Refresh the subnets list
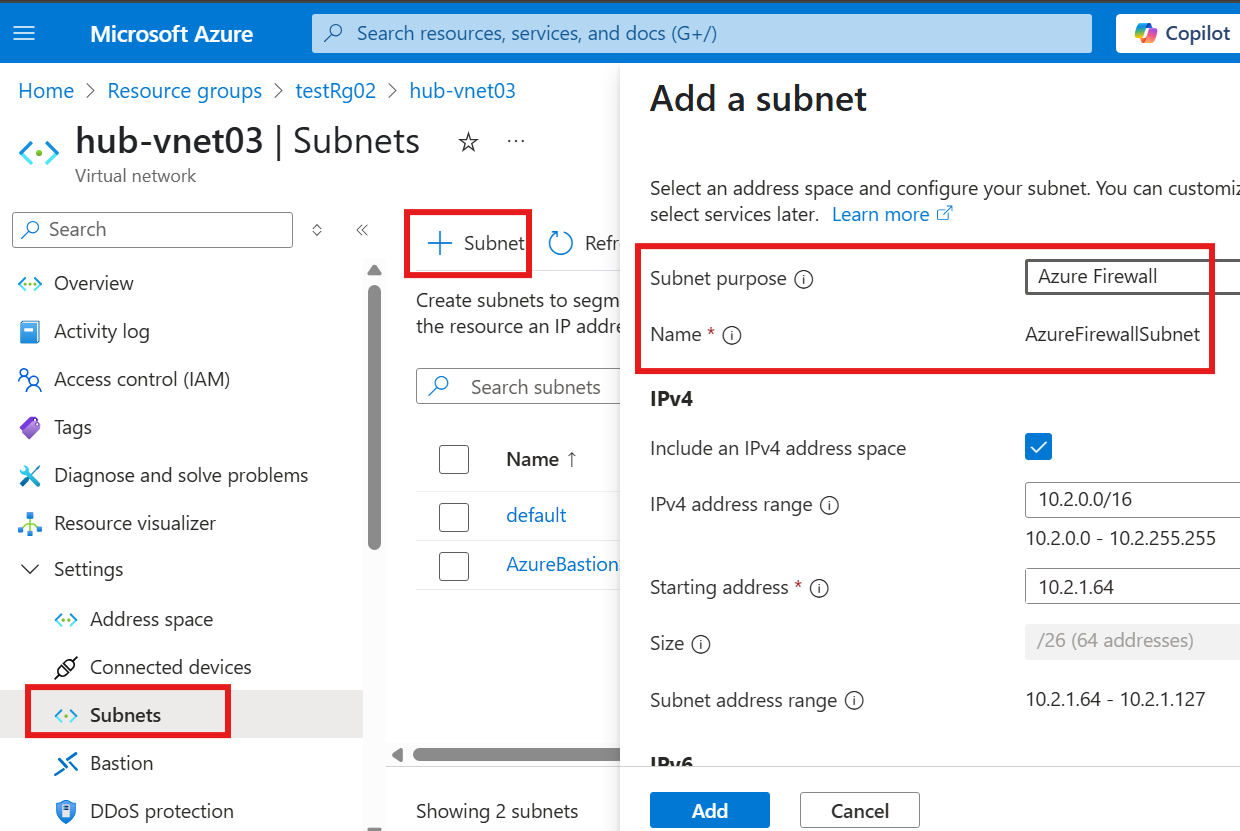 click(x=584, y=243)
